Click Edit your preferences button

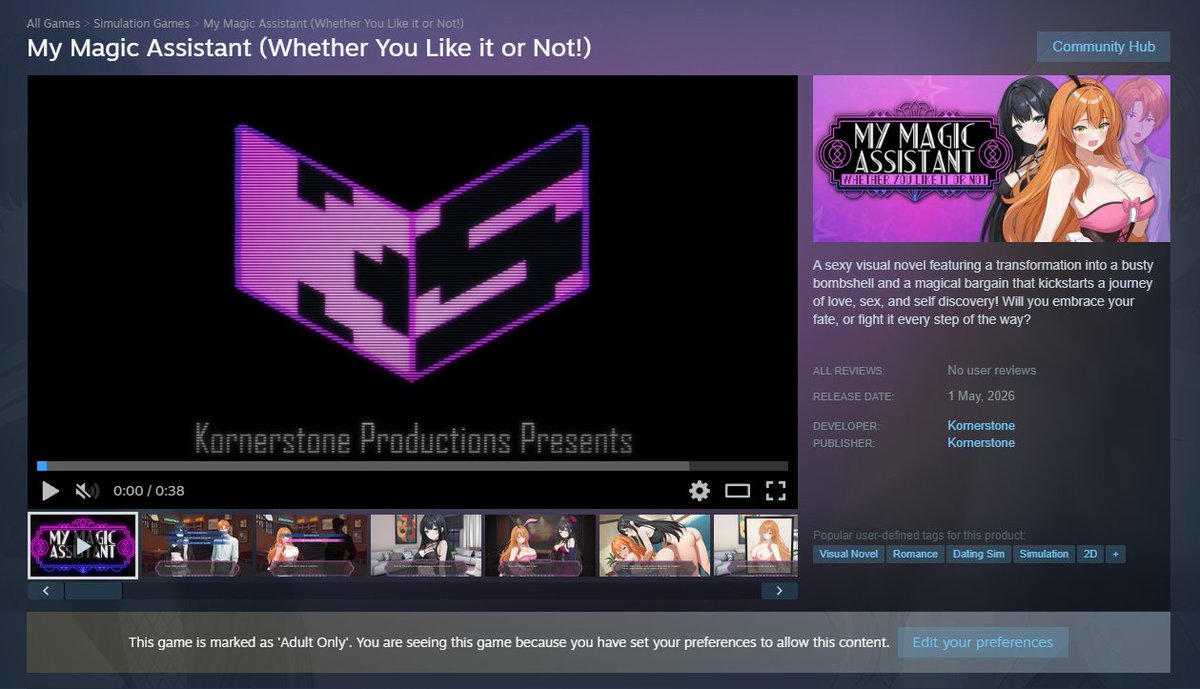pyautogui.click(x=983, y=642)
